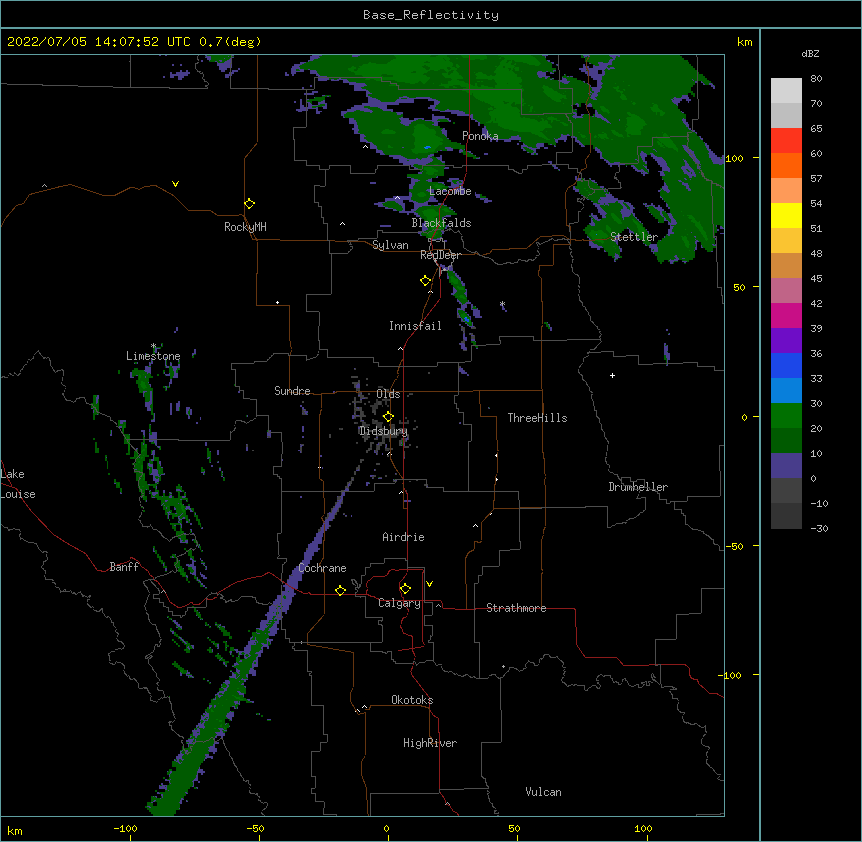Screen dimensions: 862x842
Task: Click the -50 tick label on right axis
Action: click(x=735, y=546)
